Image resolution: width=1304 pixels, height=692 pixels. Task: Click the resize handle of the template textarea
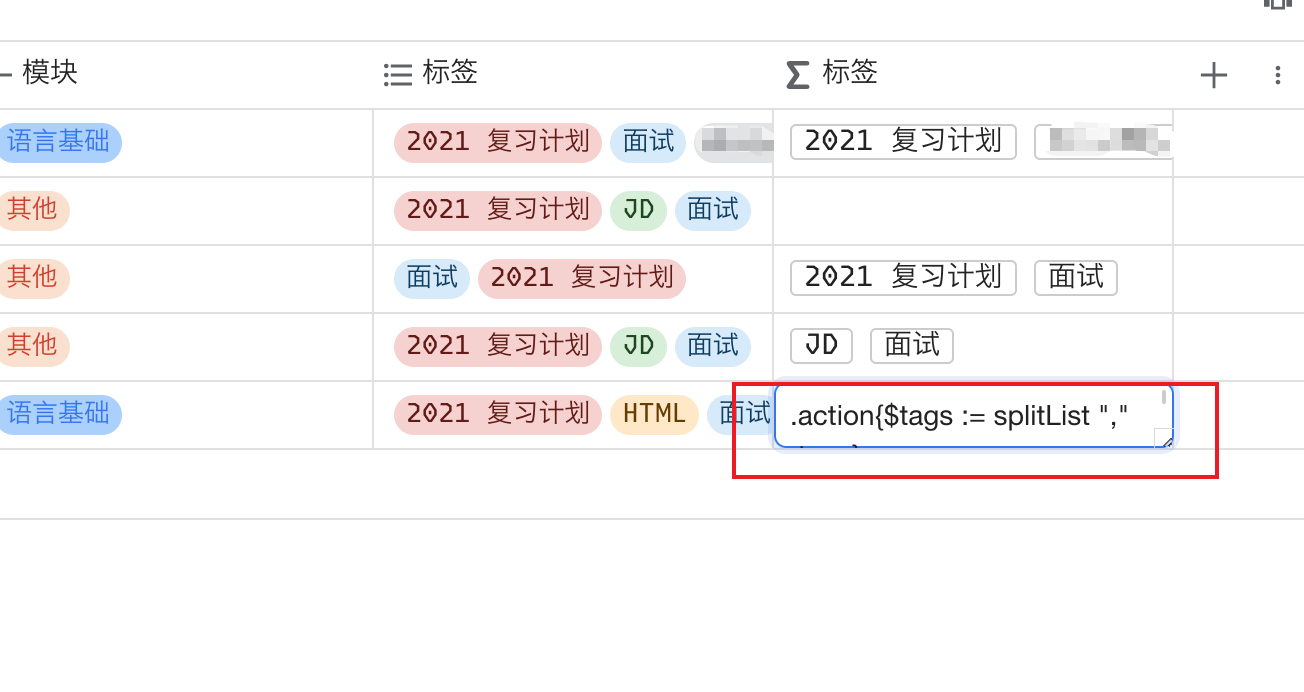pyautogui.click(x=1163, y=438)
